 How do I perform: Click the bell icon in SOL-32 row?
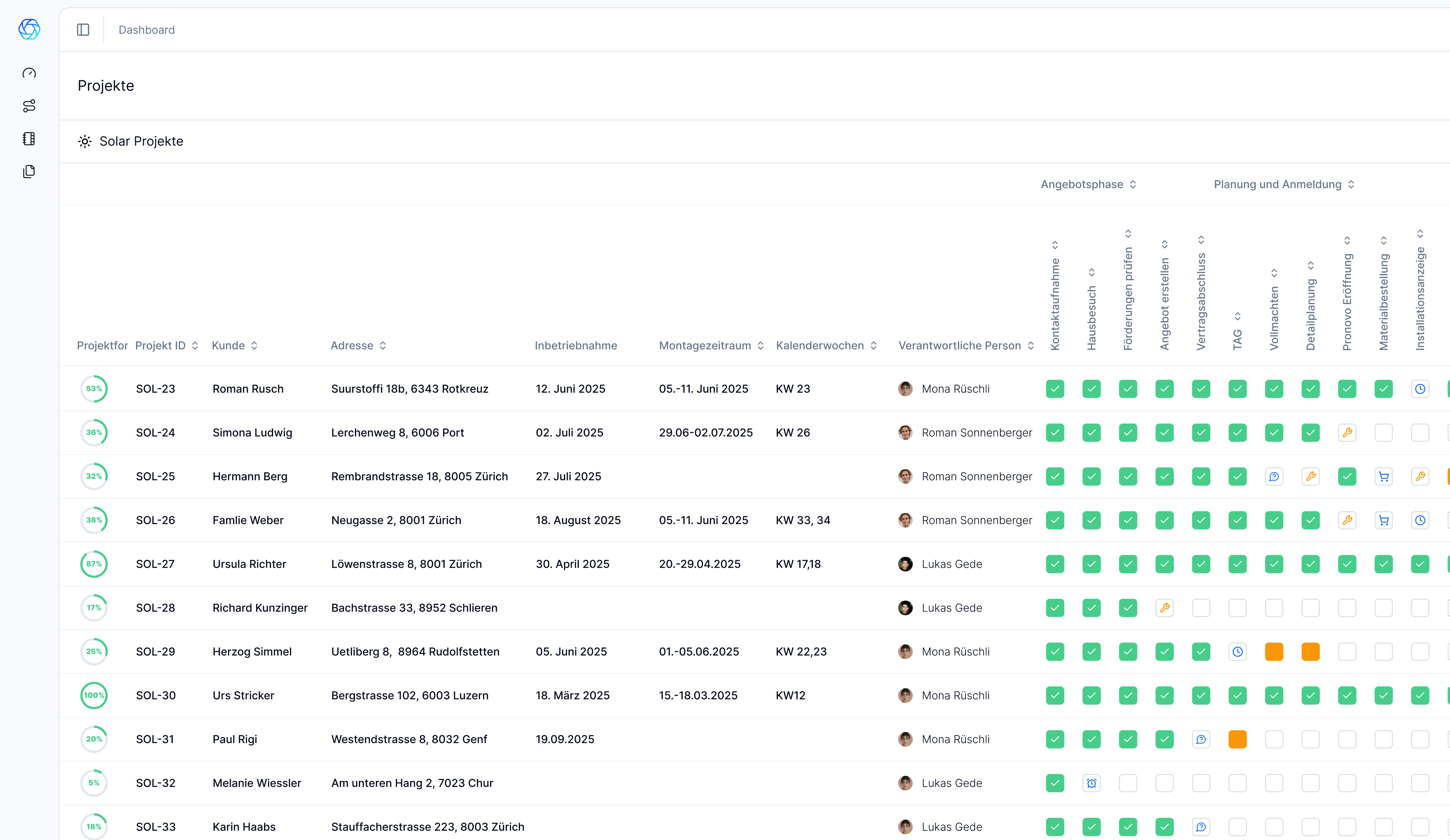click(1092, 783)
